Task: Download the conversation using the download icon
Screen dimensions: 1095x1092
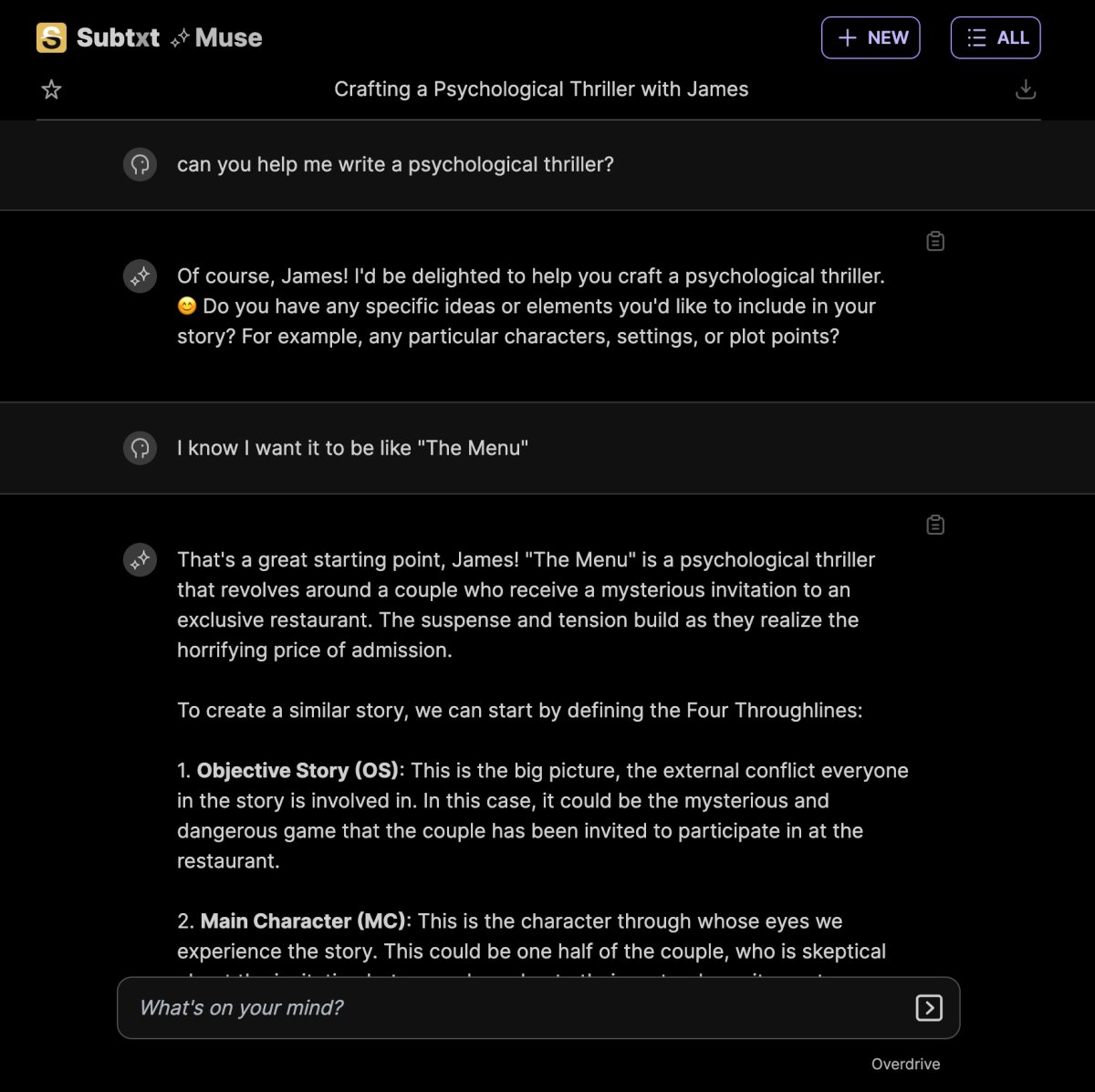Action: click(x=1026, y=89)
